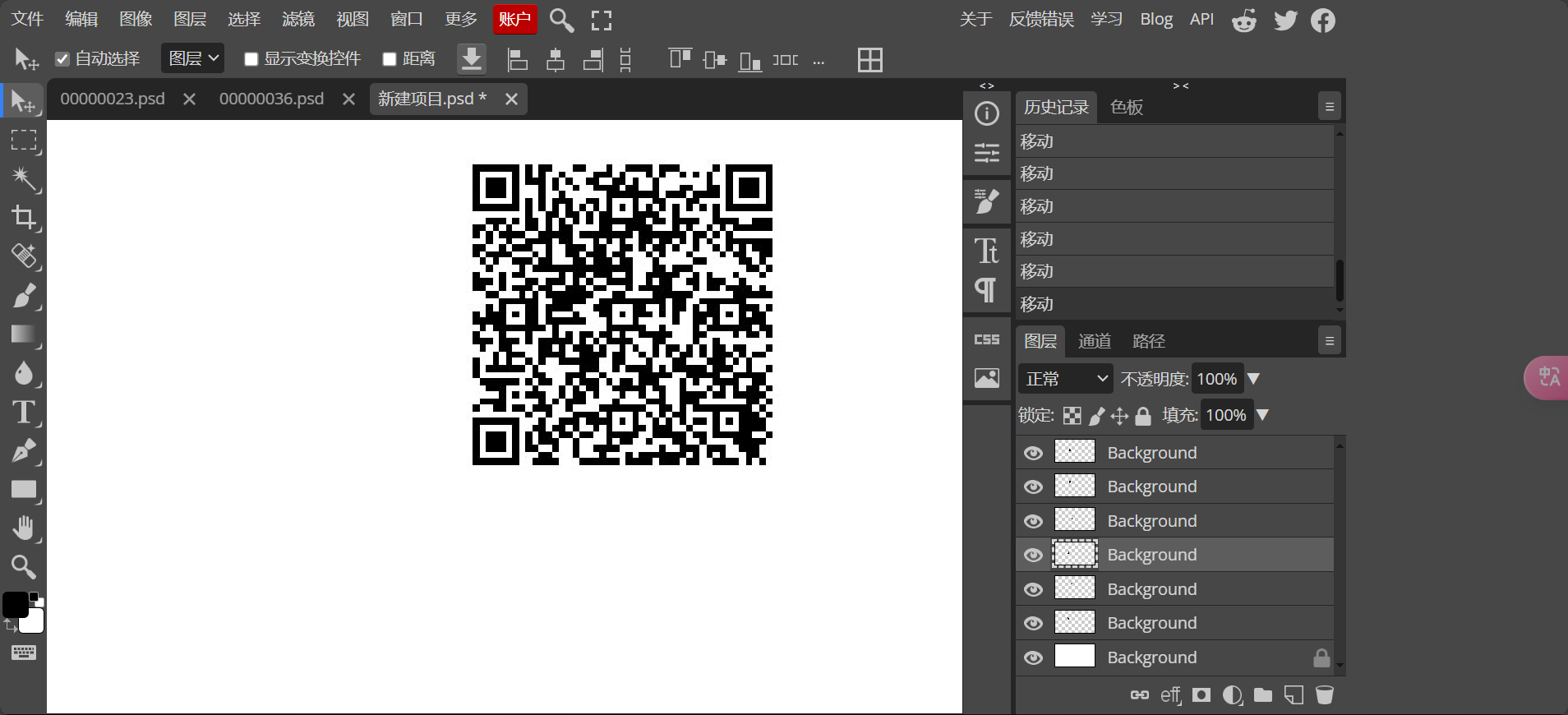Open the Blog link
Screen dimensions: 1568x715
click(x=1155, y=19)
